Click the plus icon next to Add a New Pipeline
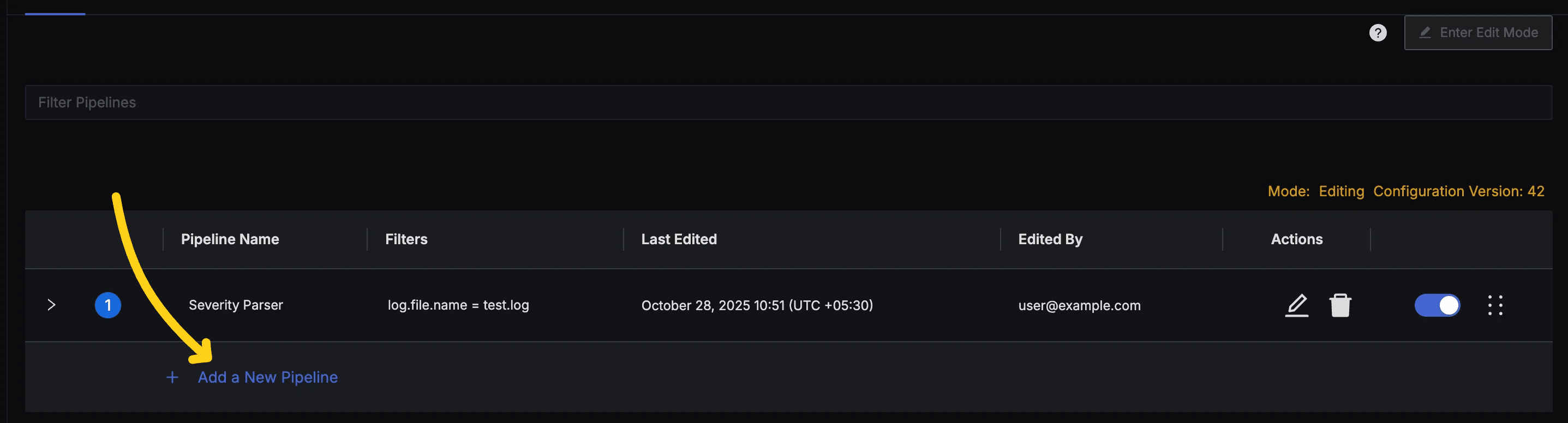The height and width of the screenshot is (423, 1568). click(x=172, y=377)
